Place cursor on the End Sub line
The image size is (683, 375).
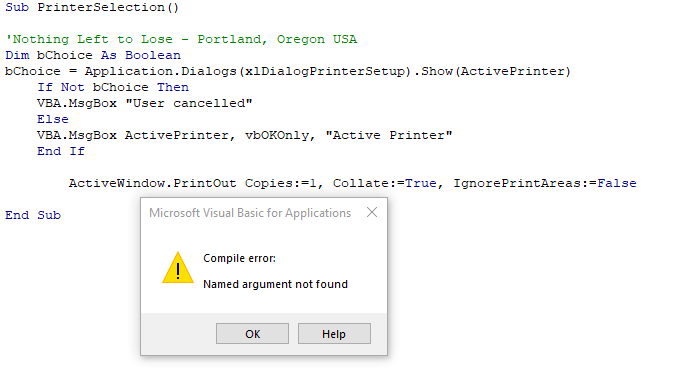[33, 215]
